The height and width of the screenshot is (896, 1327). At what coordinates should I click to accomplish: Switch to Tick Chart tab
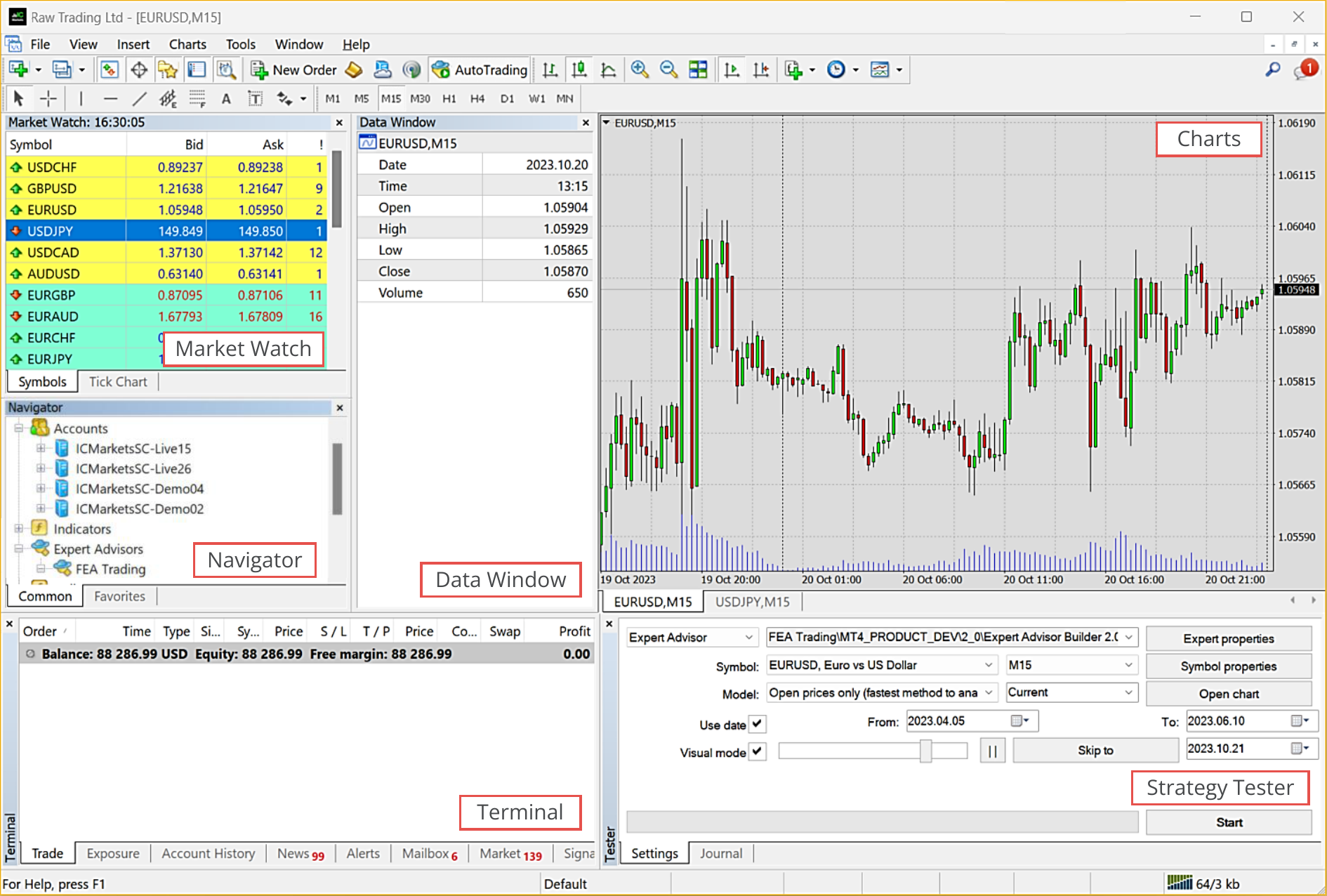pyautogui.click(x=118, y=382)
